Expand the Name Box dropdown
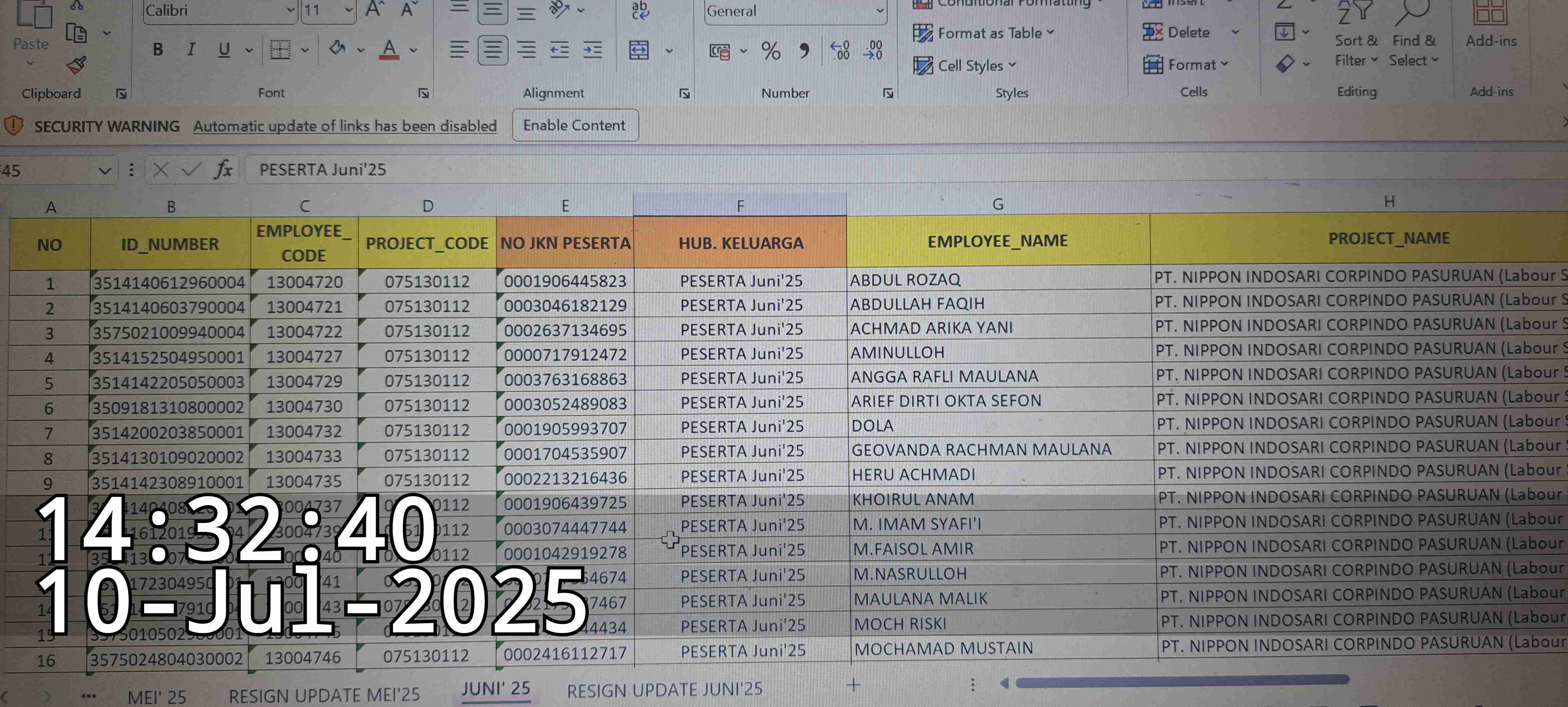1568x707 pixels. click(105, 171)
